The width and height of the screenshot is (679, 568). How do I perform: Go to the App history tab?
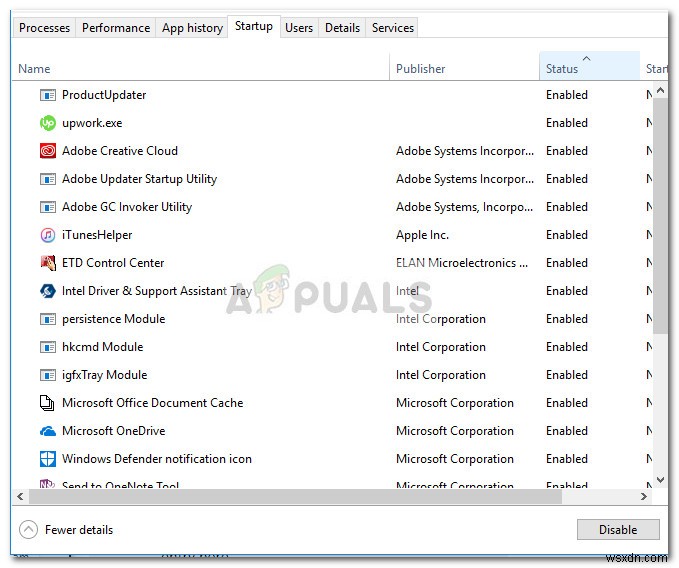coord(192,28)
